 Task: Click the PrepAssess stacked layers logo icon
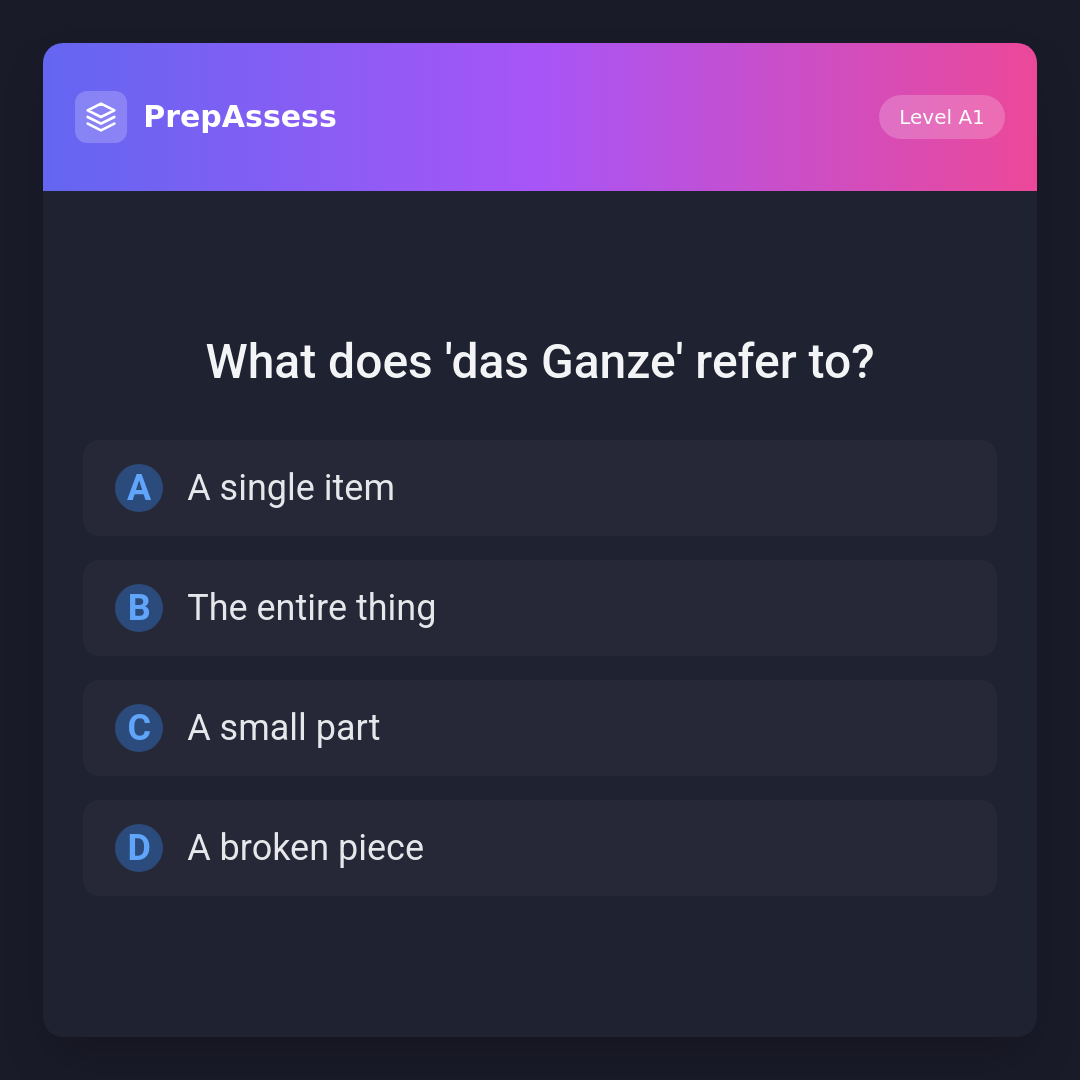point(101,117)
